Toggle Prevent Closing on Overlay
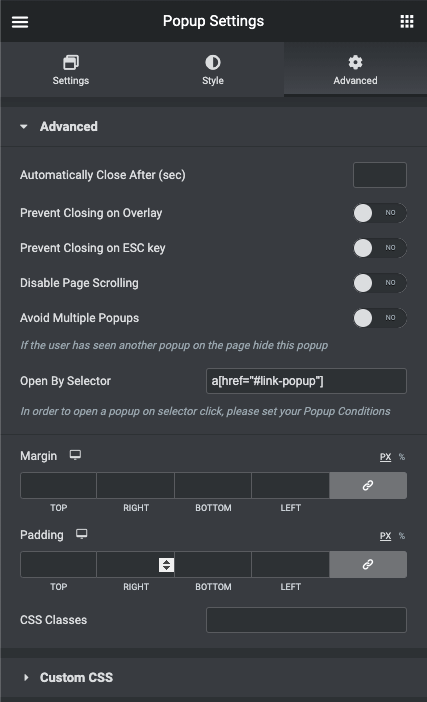Viewport: 427px width, 702px height. pos(380,213)
